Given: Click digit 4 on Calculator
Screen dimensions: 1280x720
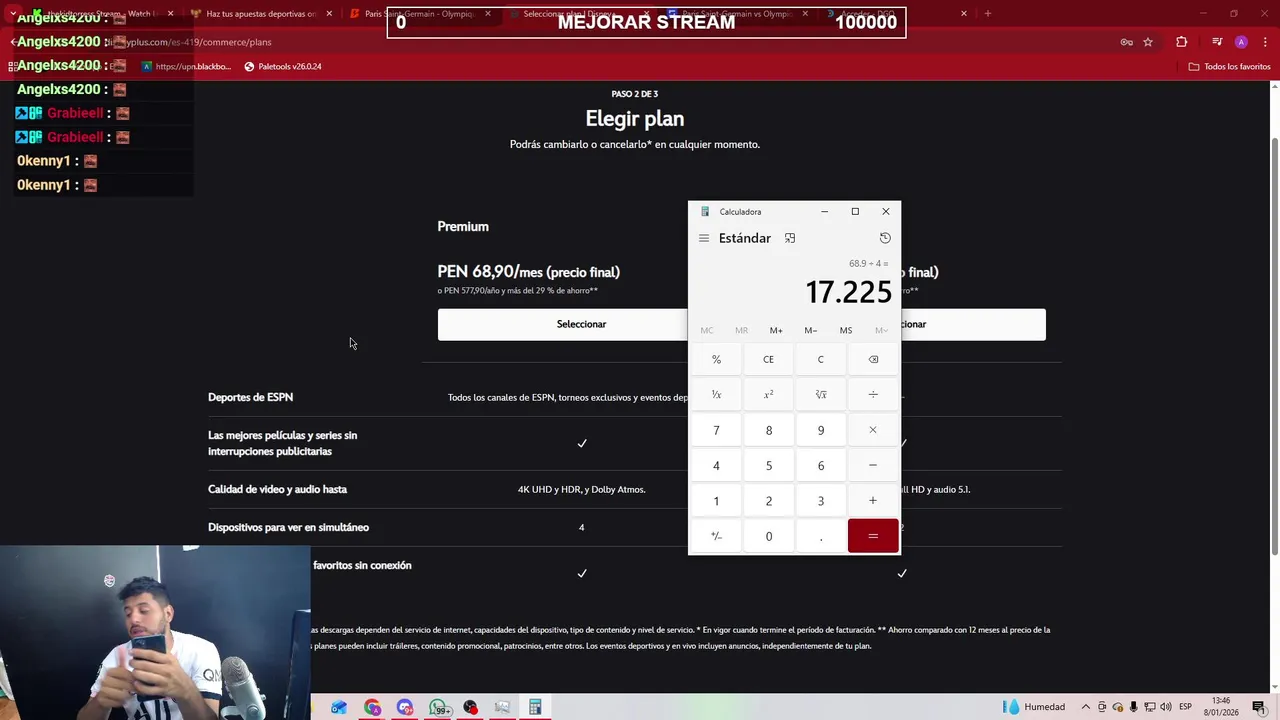Looking at the screenshot, I should click(x=716, y=465).
